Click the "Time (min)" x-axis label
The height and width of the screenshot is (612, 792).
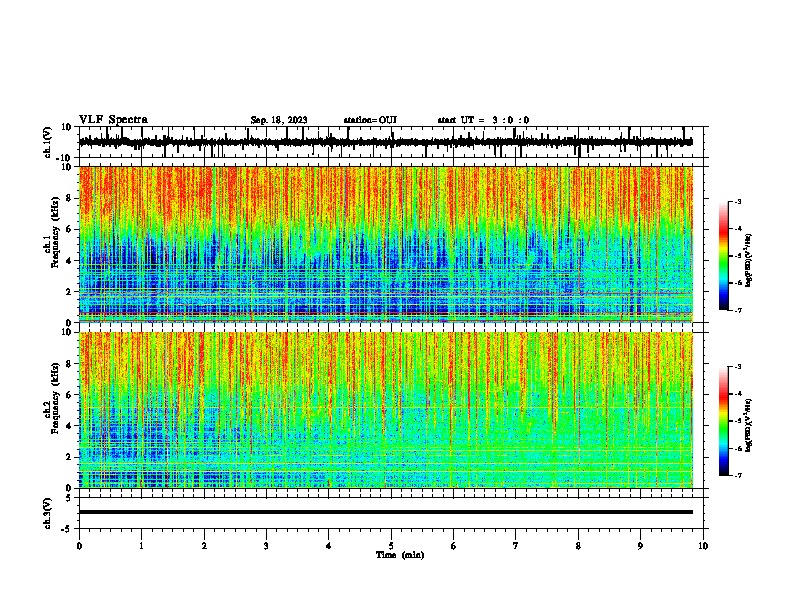click(400, 555)
